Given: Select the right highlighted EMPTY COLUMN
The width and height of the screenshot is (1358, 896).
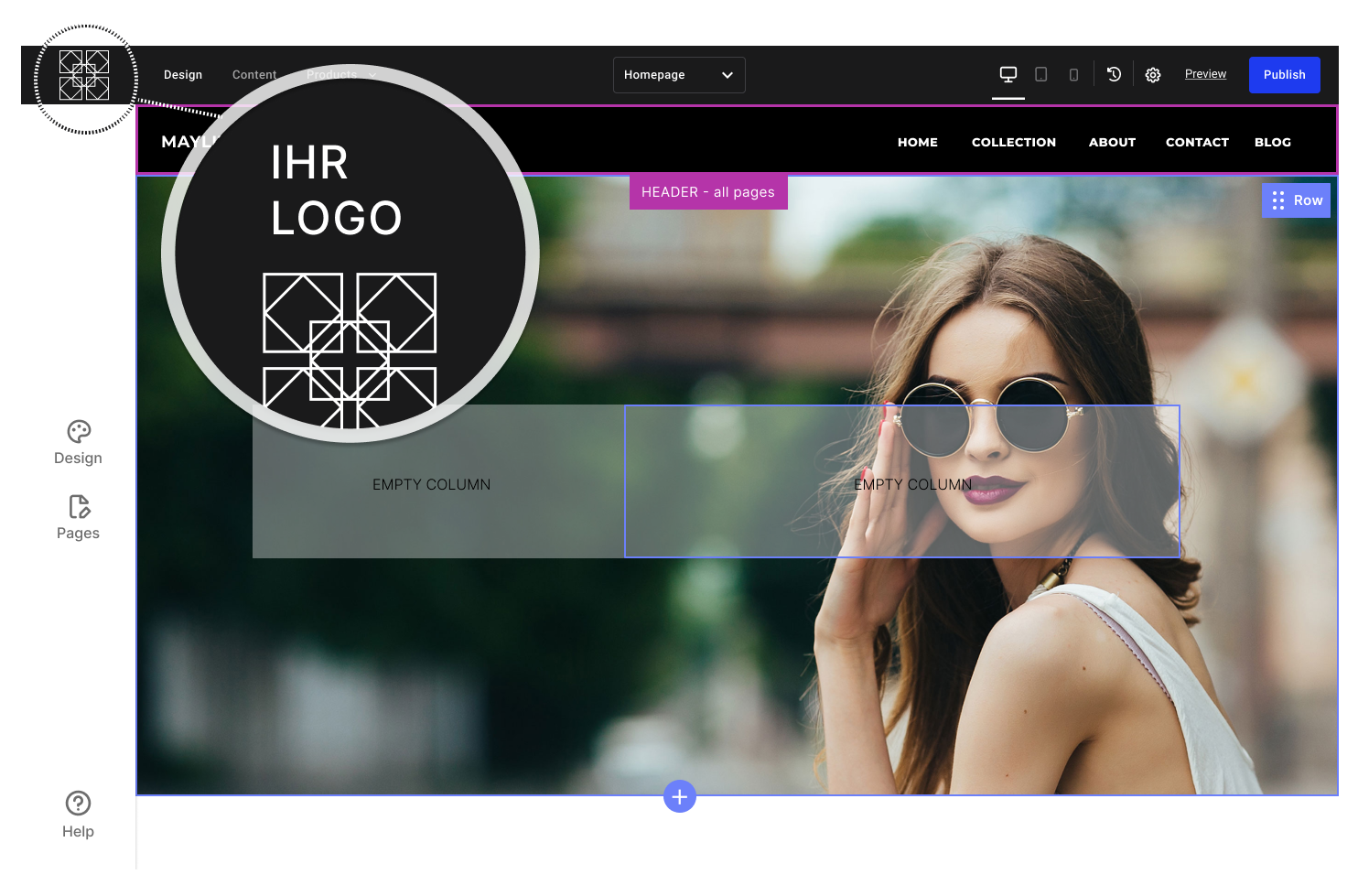Looking at the screenshot, I should pyautogui.click(x=902, y=481).
